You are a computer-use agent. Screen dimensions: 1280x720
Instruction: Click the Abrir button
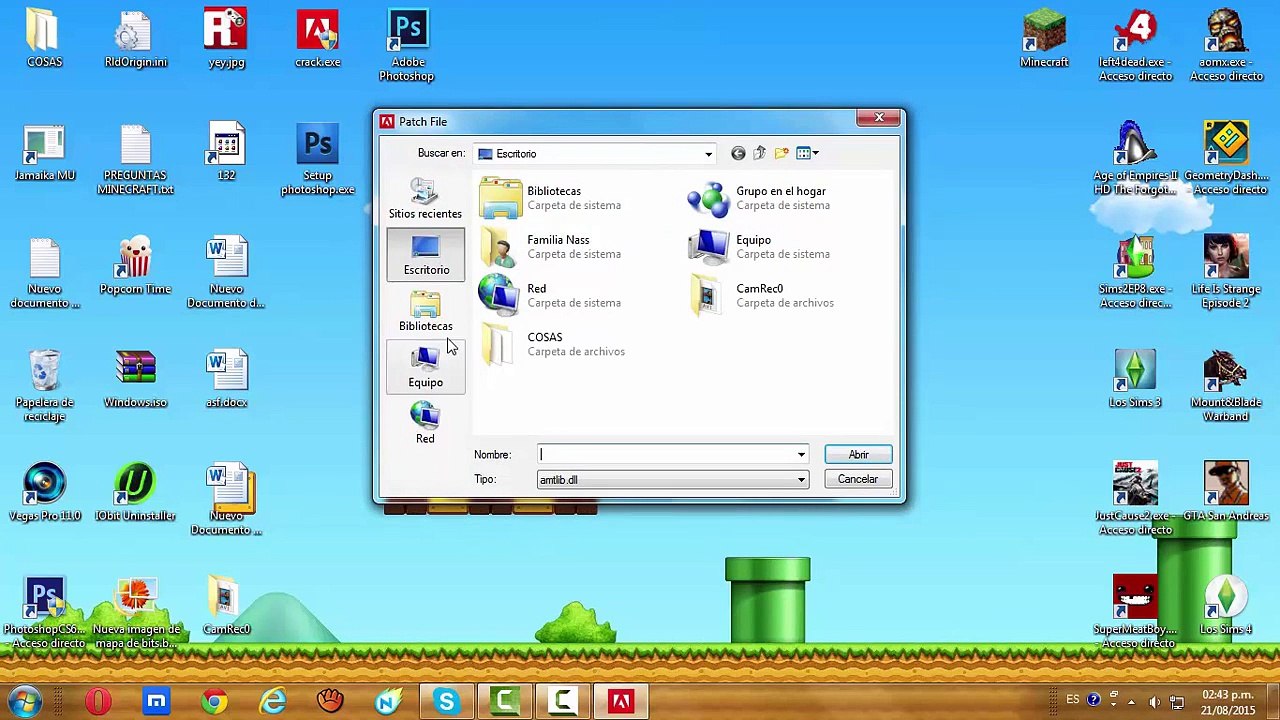coord(858,455)
